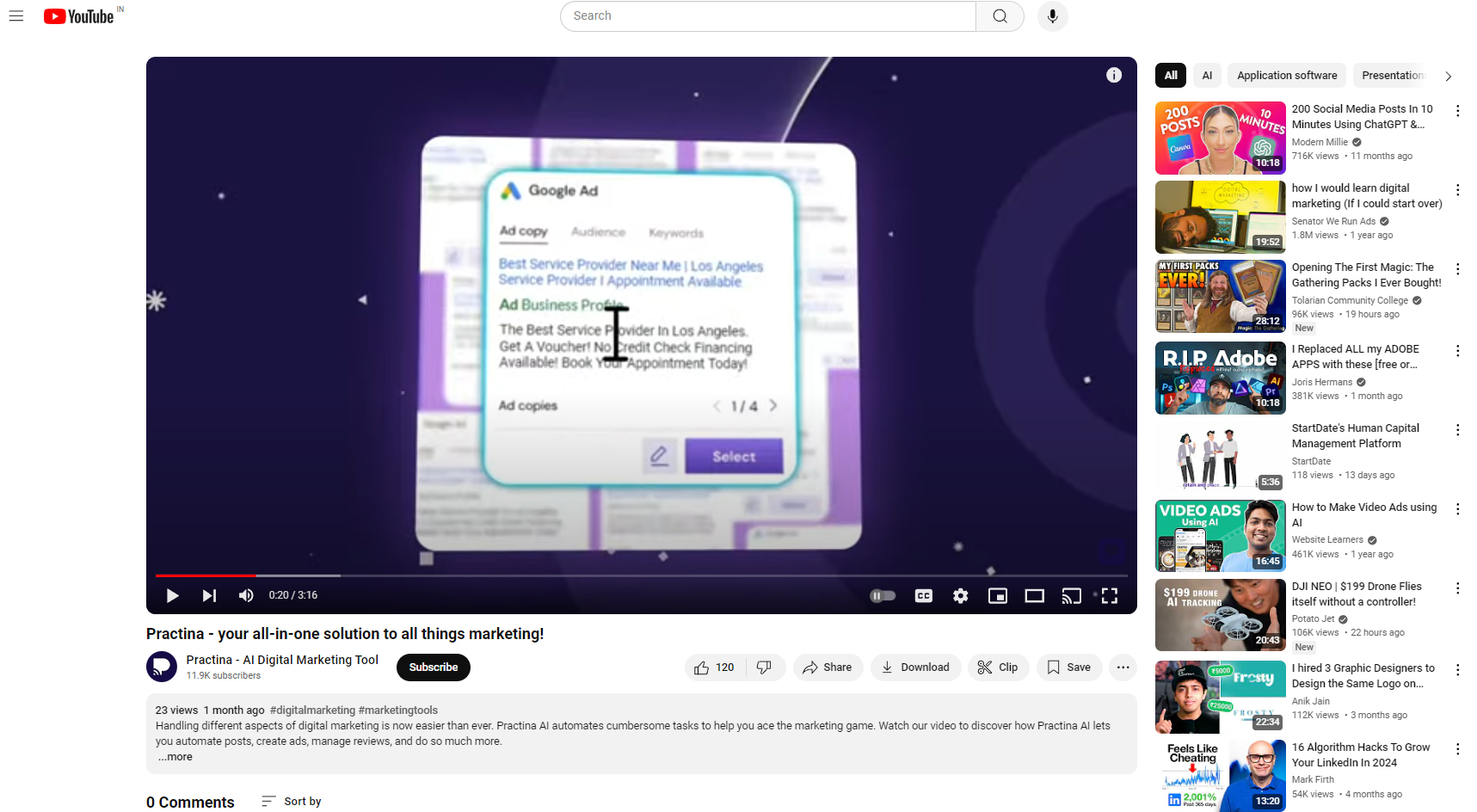1477x812 pixels.
Task: Click into the Search field
Action: (768, 16)
